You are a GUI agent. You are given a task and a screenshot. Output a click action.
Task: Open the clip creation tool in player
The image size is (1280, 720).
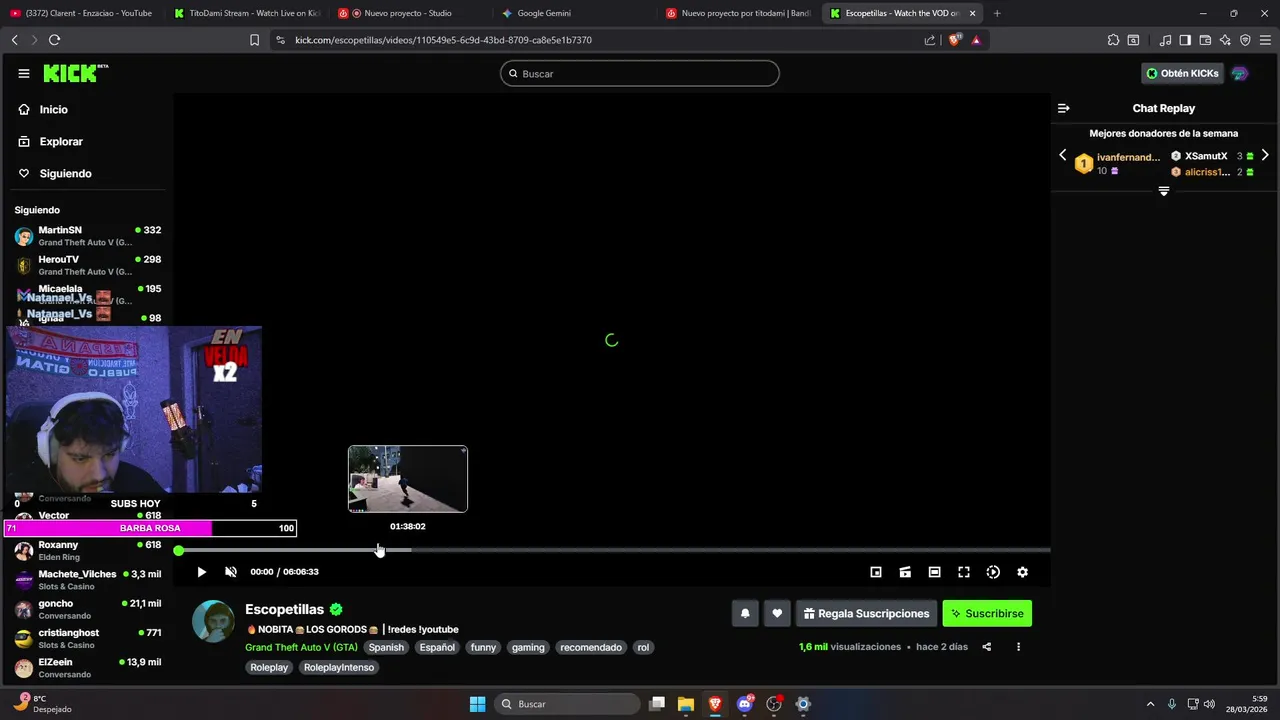tap(905, 572)
